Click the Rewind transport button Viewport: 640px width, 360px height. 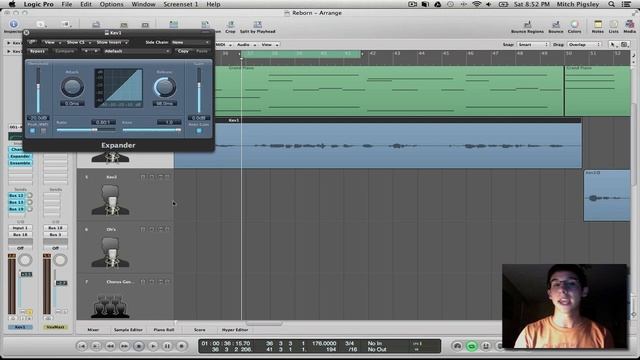110,346
